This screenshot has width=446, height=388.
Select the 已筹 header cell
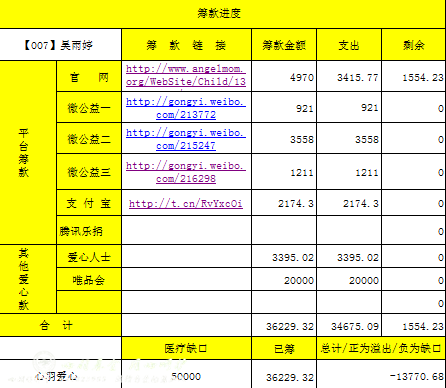coord(284,348)
